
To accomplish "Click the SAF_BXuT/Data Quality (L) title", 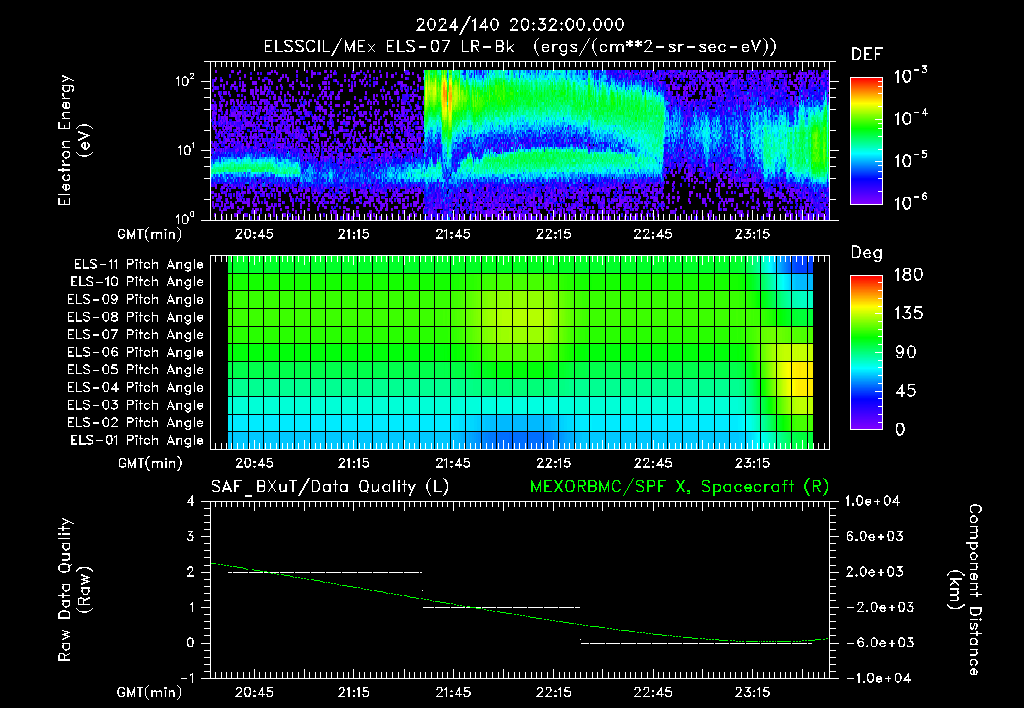I will point(330,487).
